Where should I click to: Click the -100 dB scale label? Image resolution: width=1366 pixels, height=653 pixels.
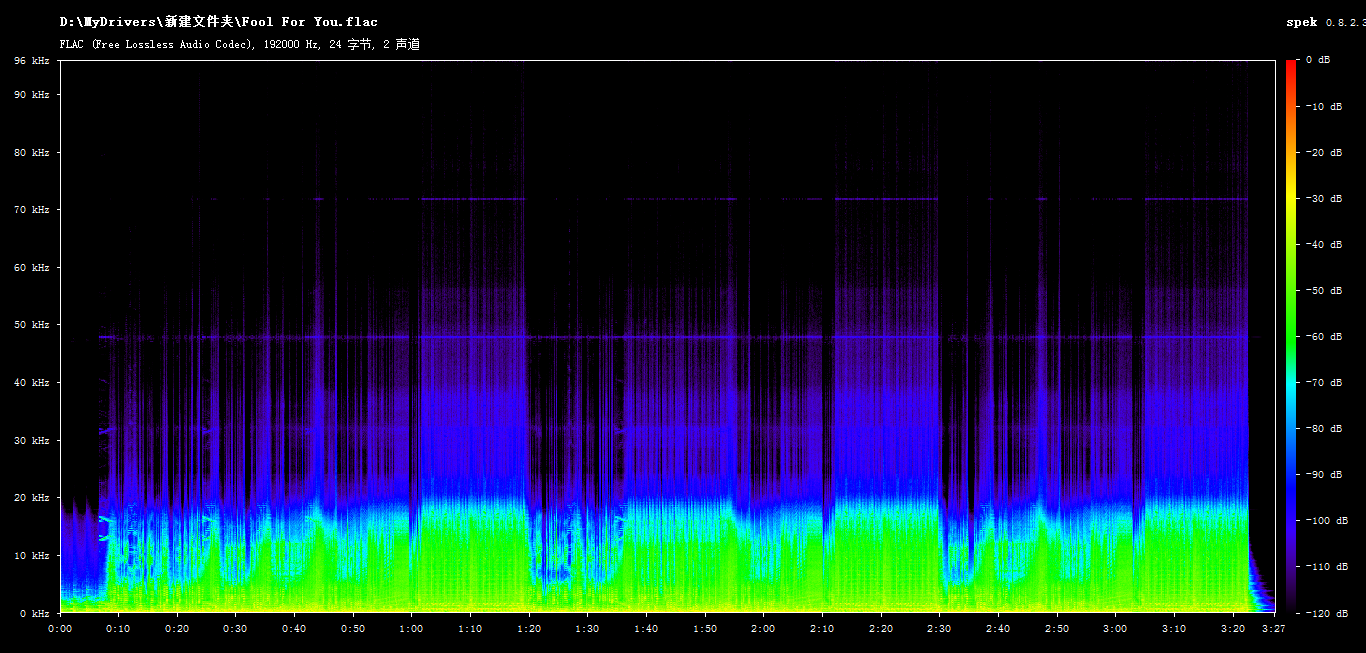pyautogui.click(x=1325, y=521)
